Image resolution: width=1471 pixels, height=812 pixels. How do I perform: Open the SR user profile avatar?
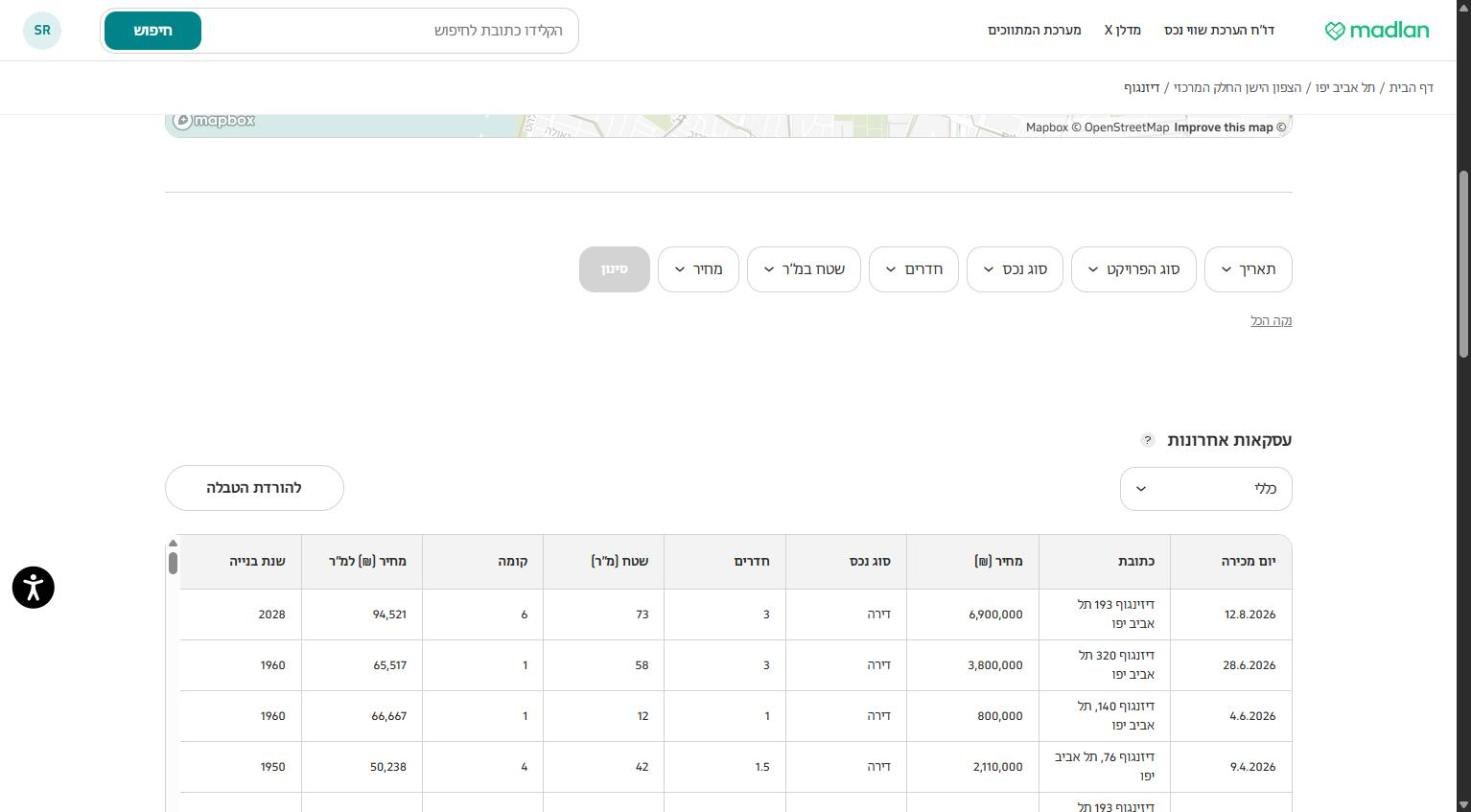[42, 30]
